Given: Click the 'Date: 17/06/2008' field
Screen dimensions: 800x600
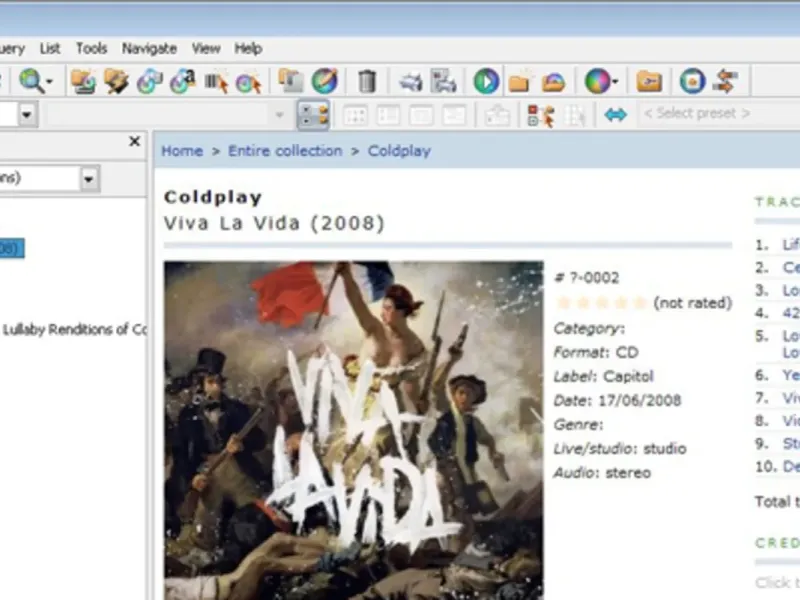Looking at the screenshot, I should click(x=617, y=401).
